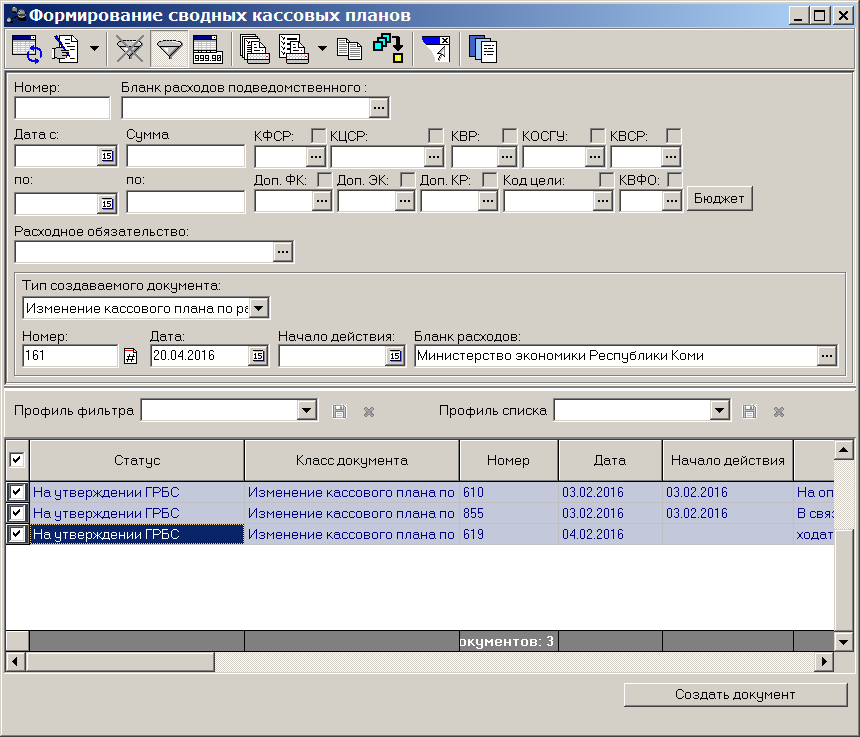Open the Профиль списка dropdown

pos(720,410)
